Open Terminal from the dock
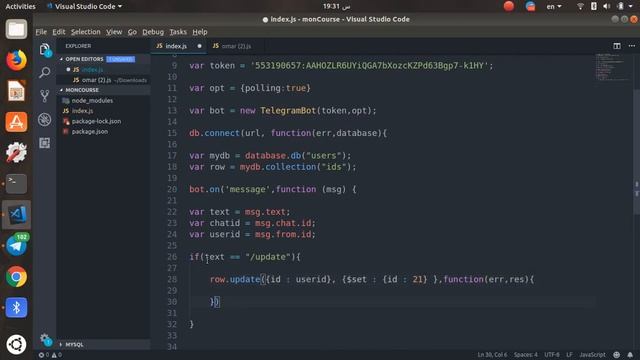This screenshot has height=360, width=640. click(x=16, y=183)
